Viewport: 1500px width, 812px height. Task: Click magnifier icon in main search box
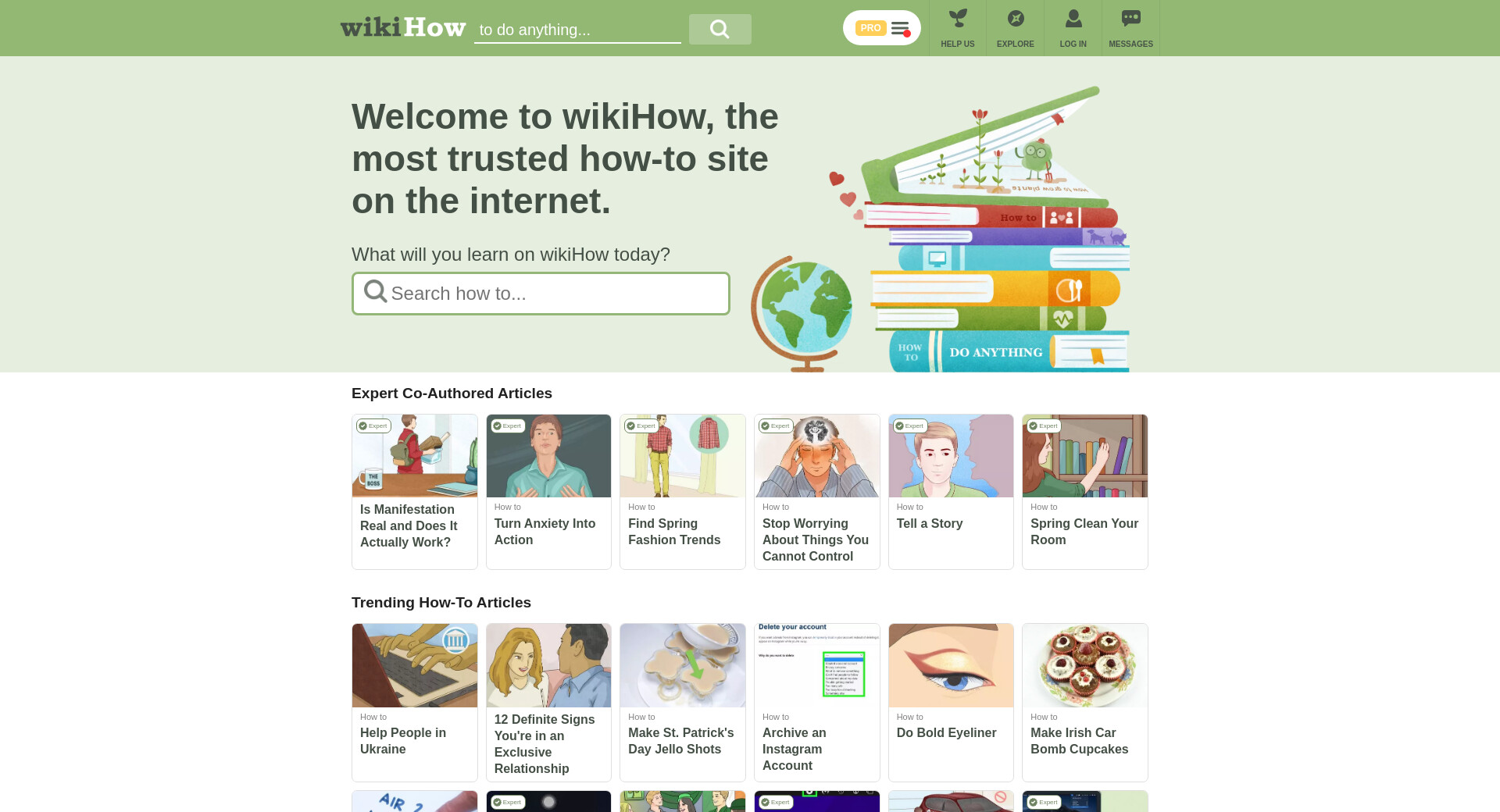375,292
